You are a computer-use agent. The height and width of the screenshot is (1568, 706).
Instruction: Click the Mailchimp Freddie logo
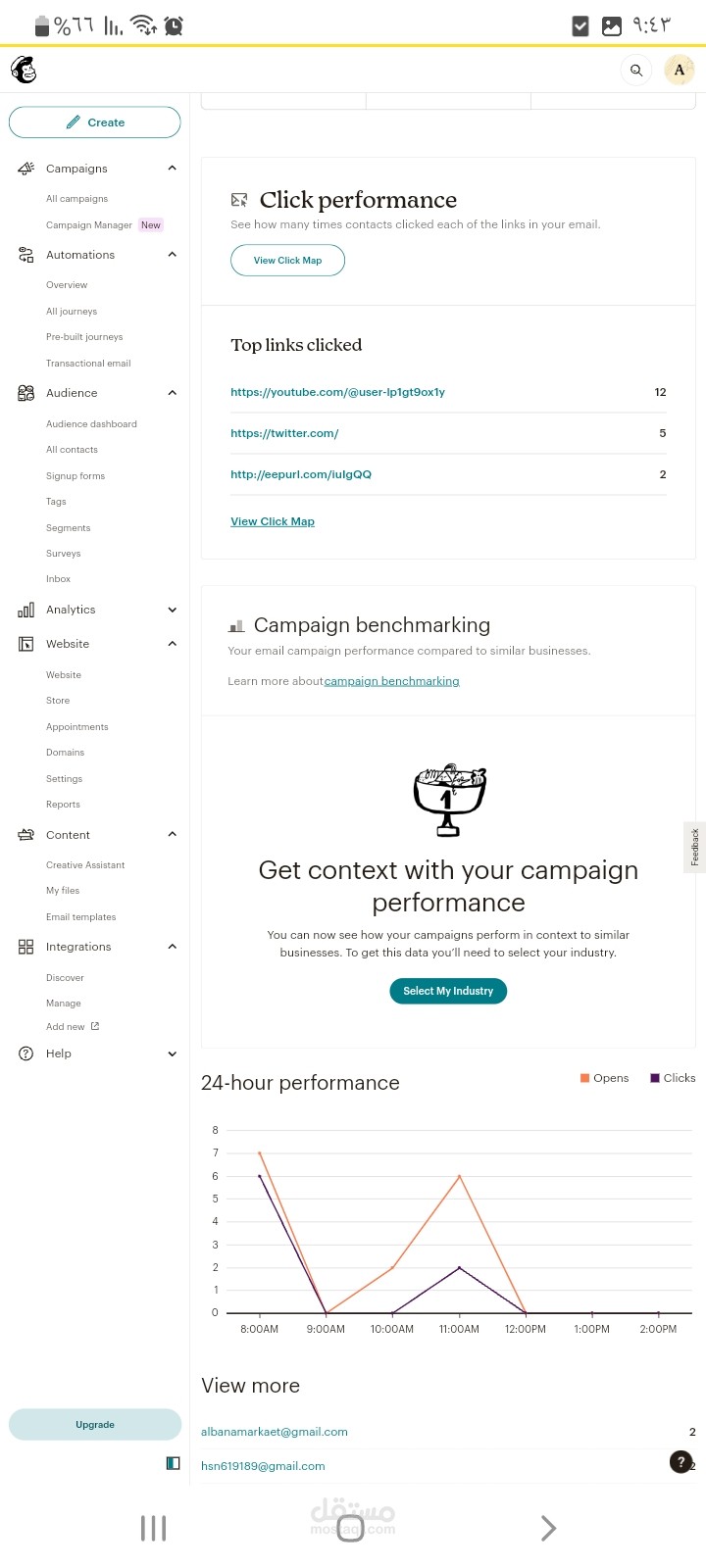pyautogui.click(x=24, y=70)
